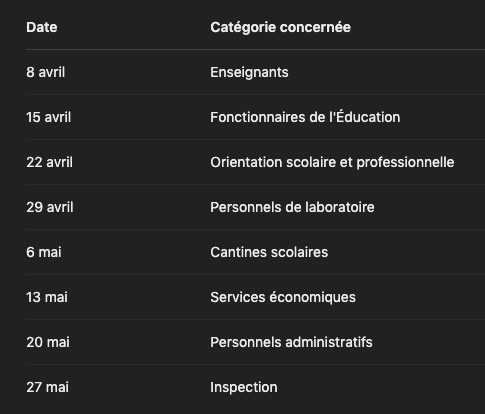Click the Inspection category entry
Screen dimensions: 485x414
tap(244, 387)
